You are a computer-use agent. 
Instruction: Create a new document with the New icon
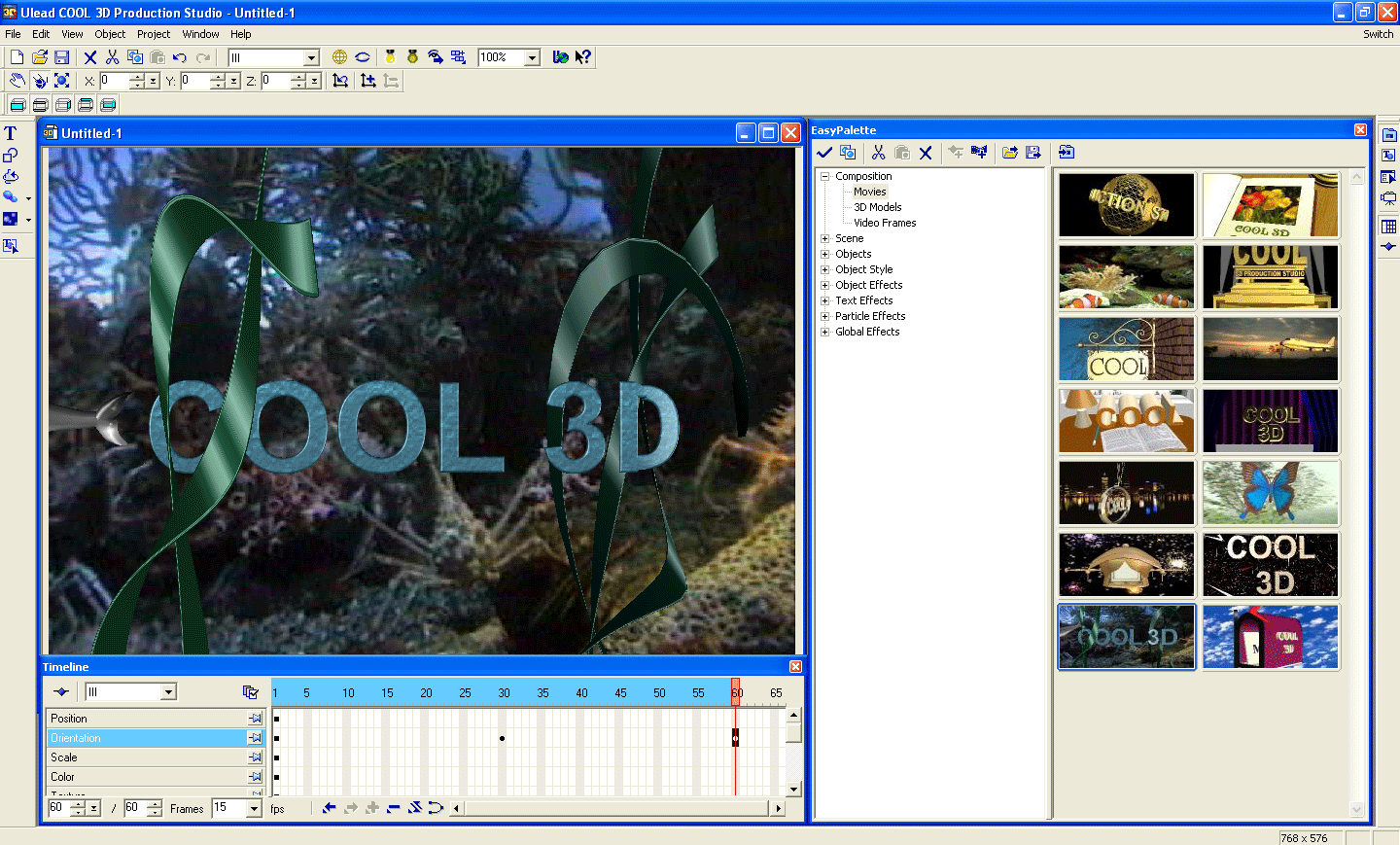pyautogui.click(x=17, y=57)
